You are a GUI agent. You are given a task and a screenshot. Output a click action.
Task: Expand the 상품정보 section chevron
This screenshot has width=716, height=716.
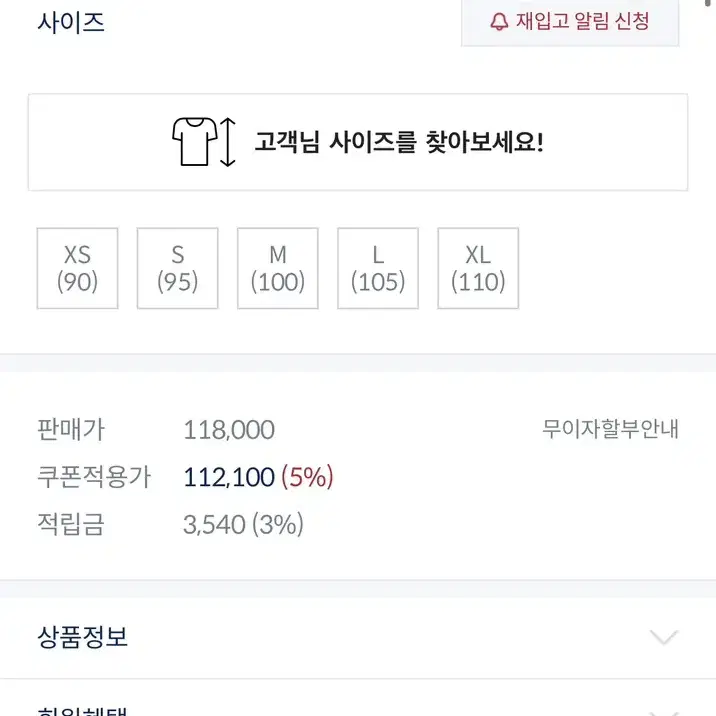point(664,637)
